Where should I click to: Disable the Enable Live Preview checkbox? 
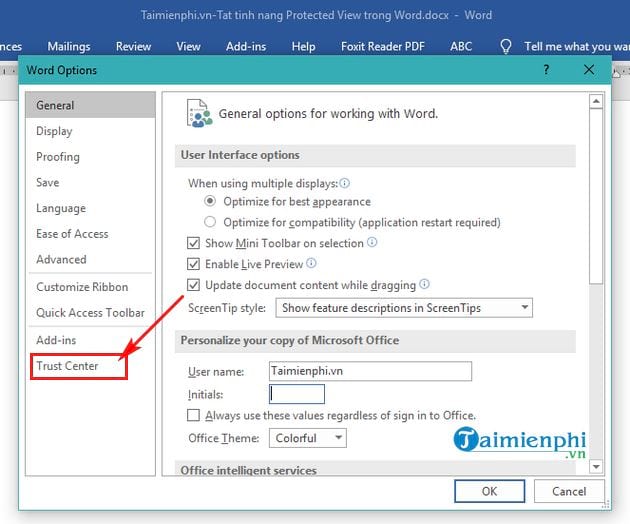[194, 265]
